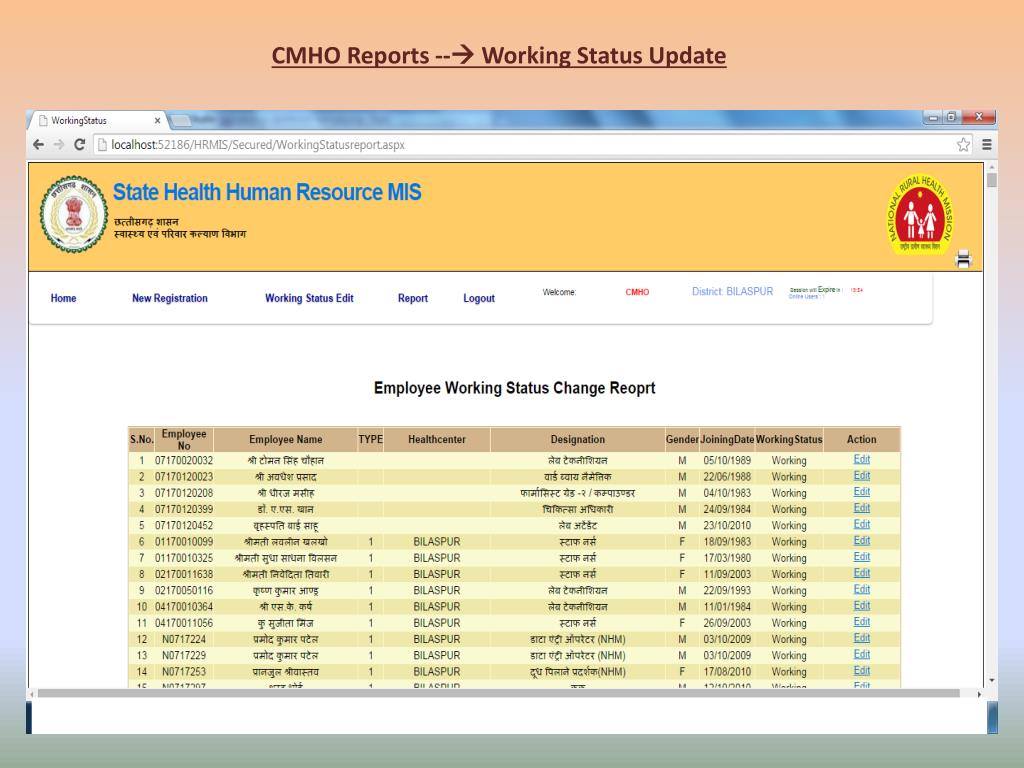Select the WorkingStatus browser tab
Image resolution: width=1024 pixels, height=768 pixels.
[96, 120]
